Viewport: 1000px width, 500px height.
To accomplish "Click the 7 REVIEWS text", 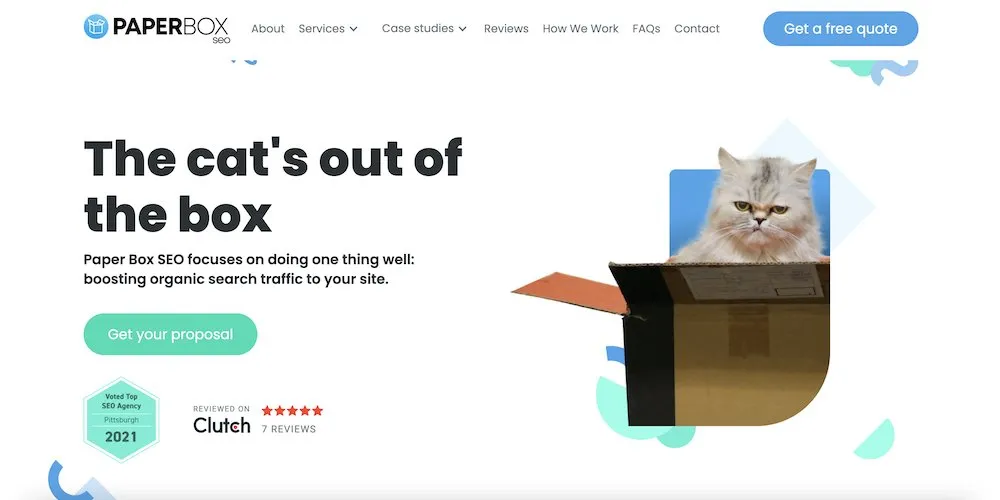I will [x=289, y=429].
